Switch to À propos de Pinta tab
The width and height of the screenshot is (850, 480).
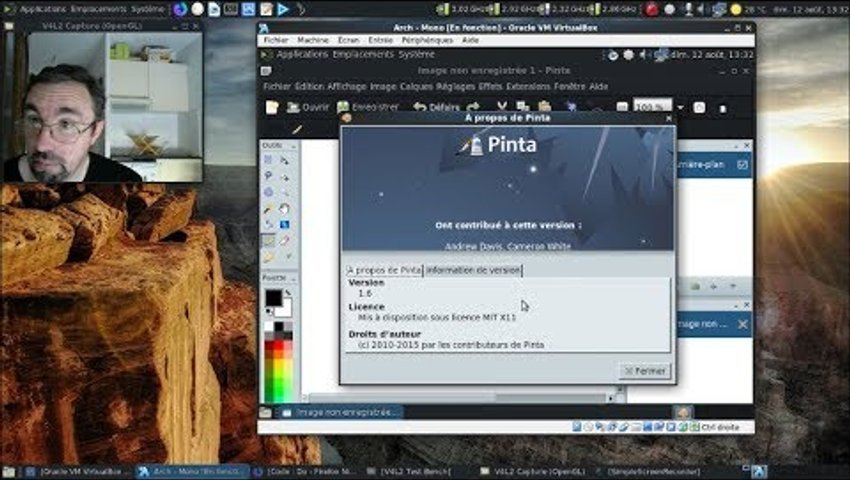384,270
